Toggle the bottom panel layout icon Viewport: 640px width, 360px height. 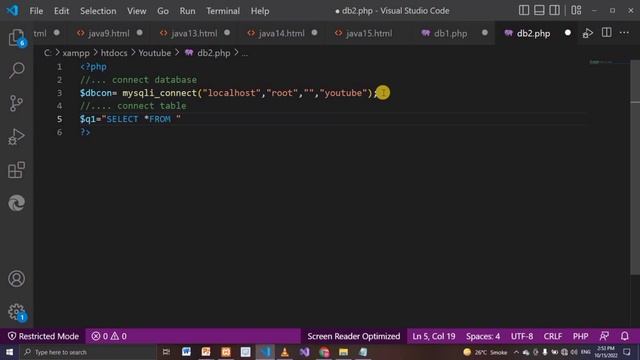coord(539,10)
